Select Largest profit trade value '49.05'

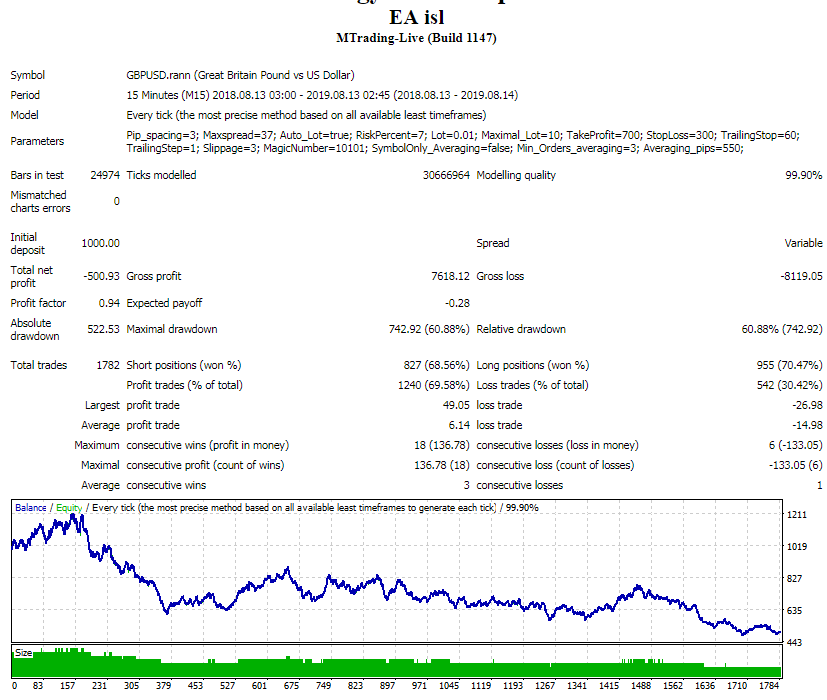tap(456, 405)
